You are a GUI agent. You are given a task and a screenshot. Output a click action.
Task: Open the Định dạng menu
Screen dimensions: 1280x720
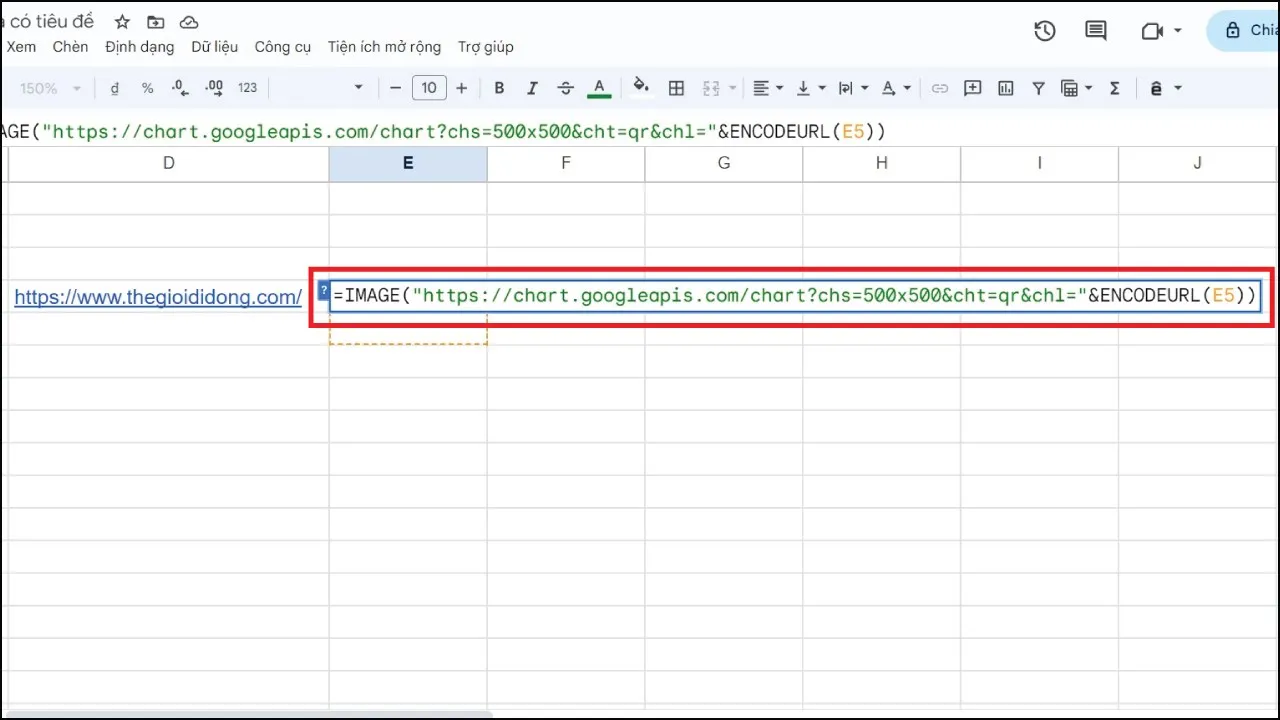[x=140, y=47]
